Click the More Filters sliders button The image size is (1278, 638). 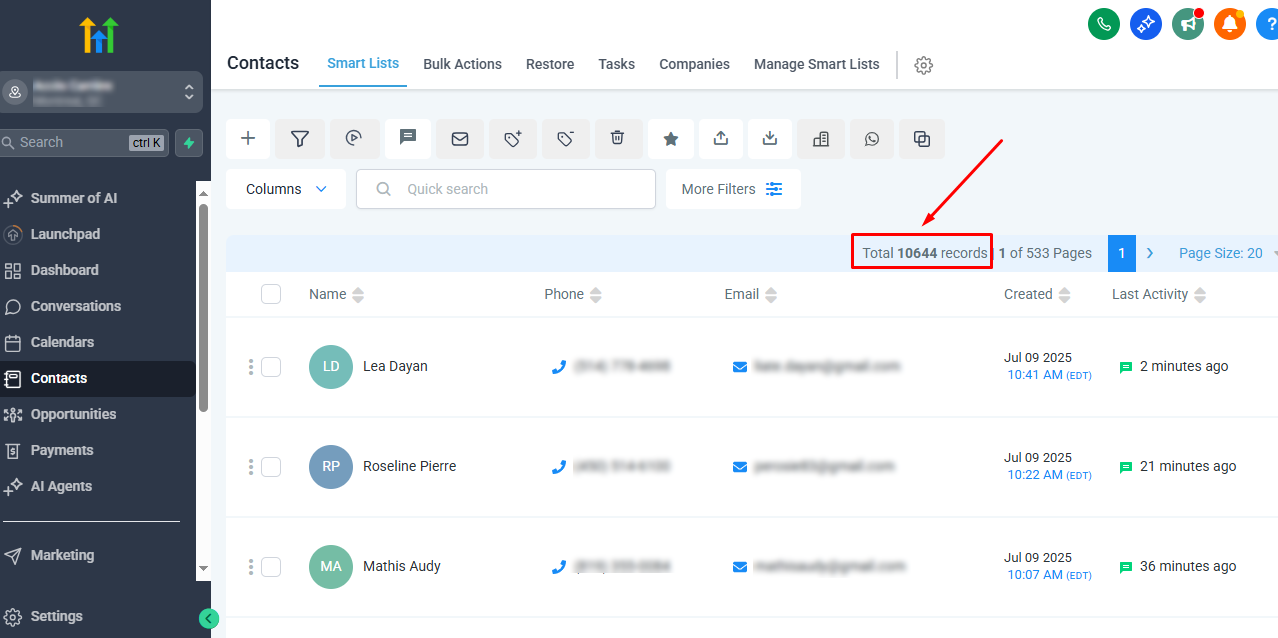(x=733, y=189)
